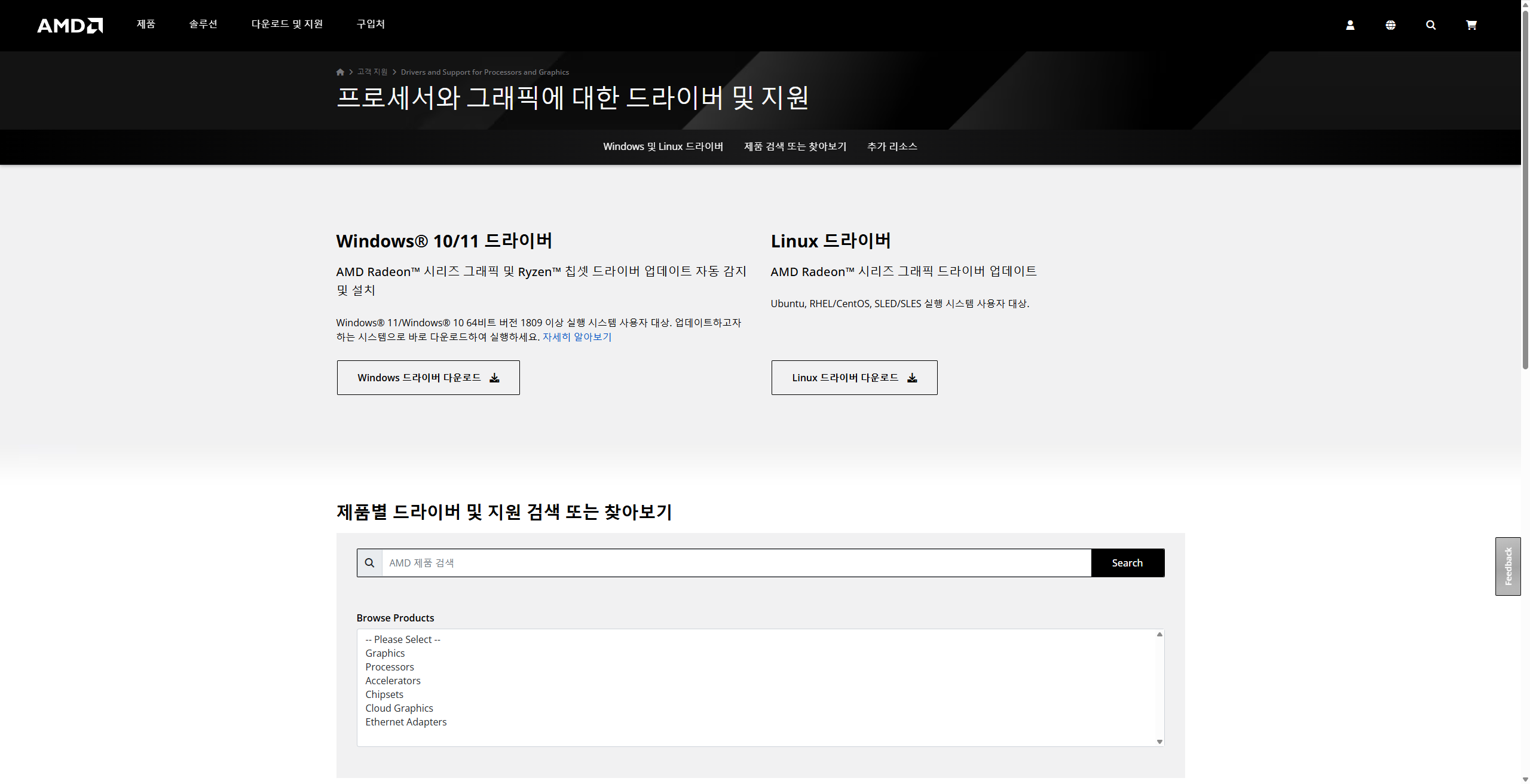Image resolution: width=1530 pixels, height=784 pixels.
Task: Click Windows 드라이버 다운로드 button
Action: 428,378
